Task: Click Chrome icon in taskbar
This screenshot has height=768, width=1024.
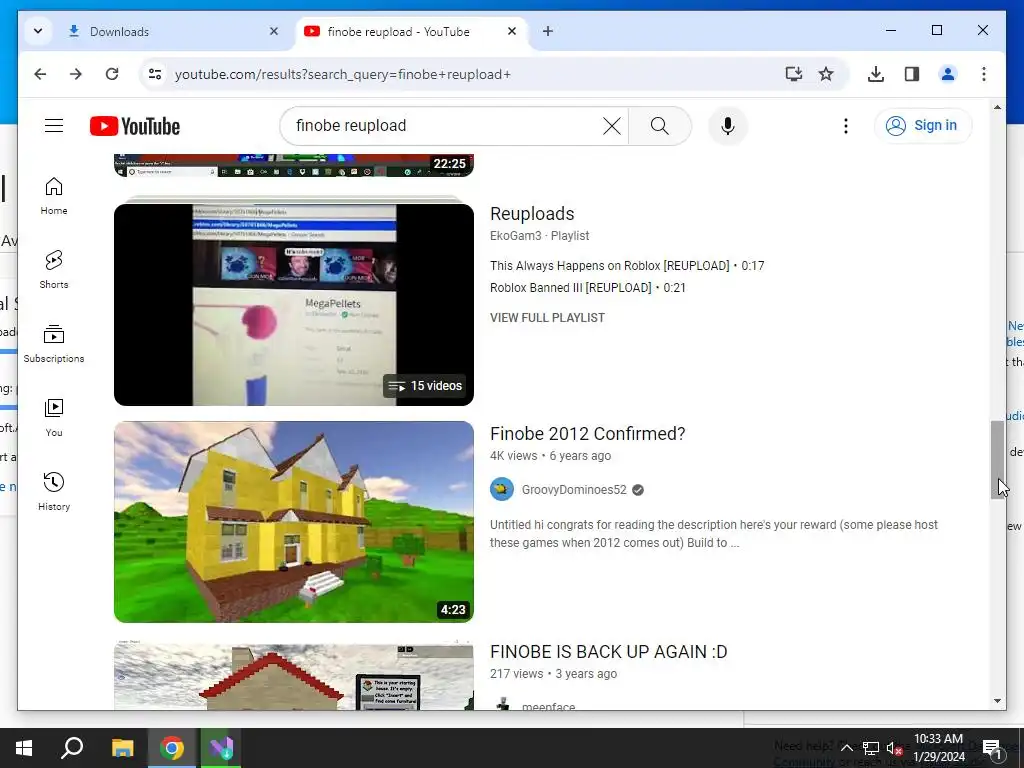Action: (x=172, y=748)
